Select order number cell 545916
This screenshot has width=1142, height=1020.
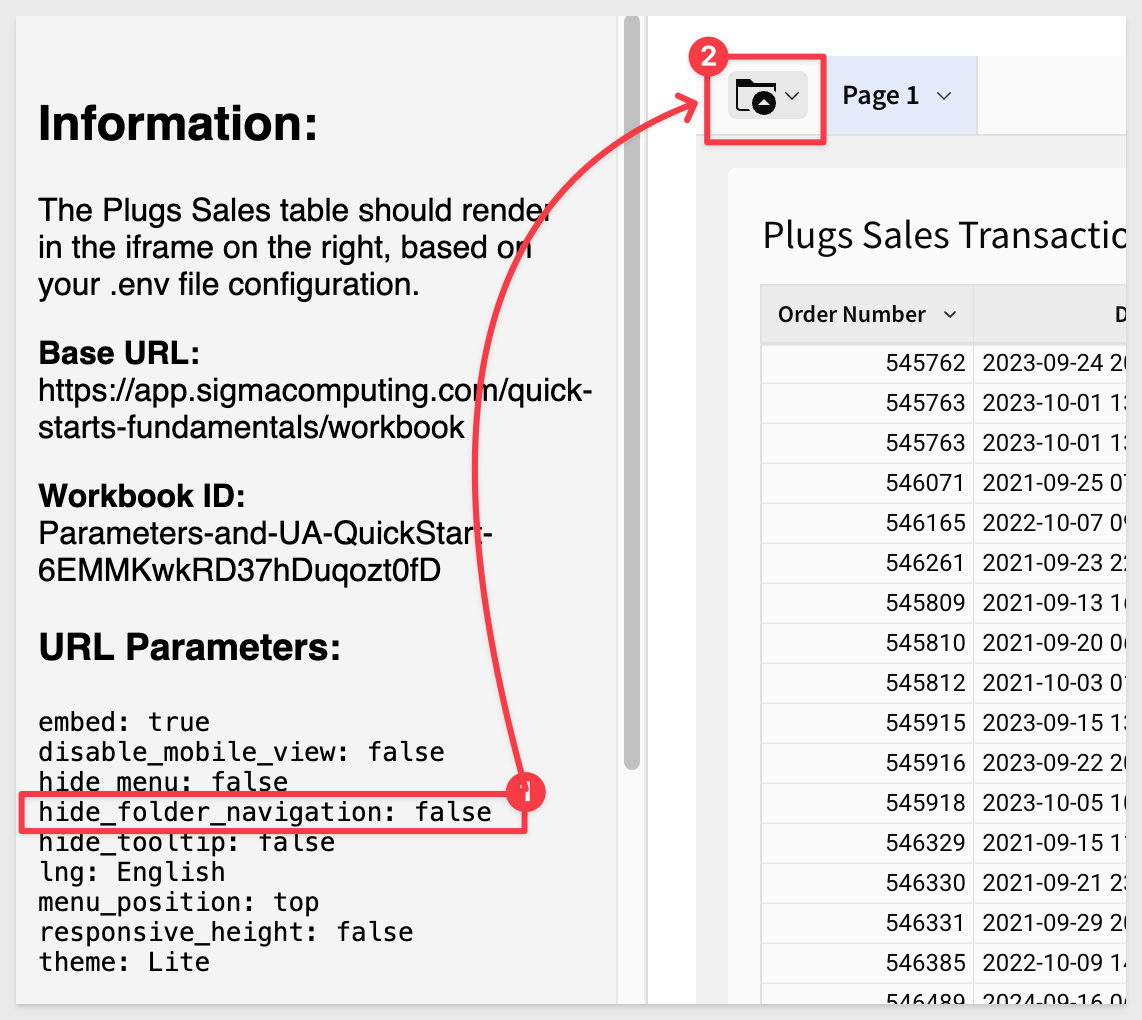tap(867, 763)
